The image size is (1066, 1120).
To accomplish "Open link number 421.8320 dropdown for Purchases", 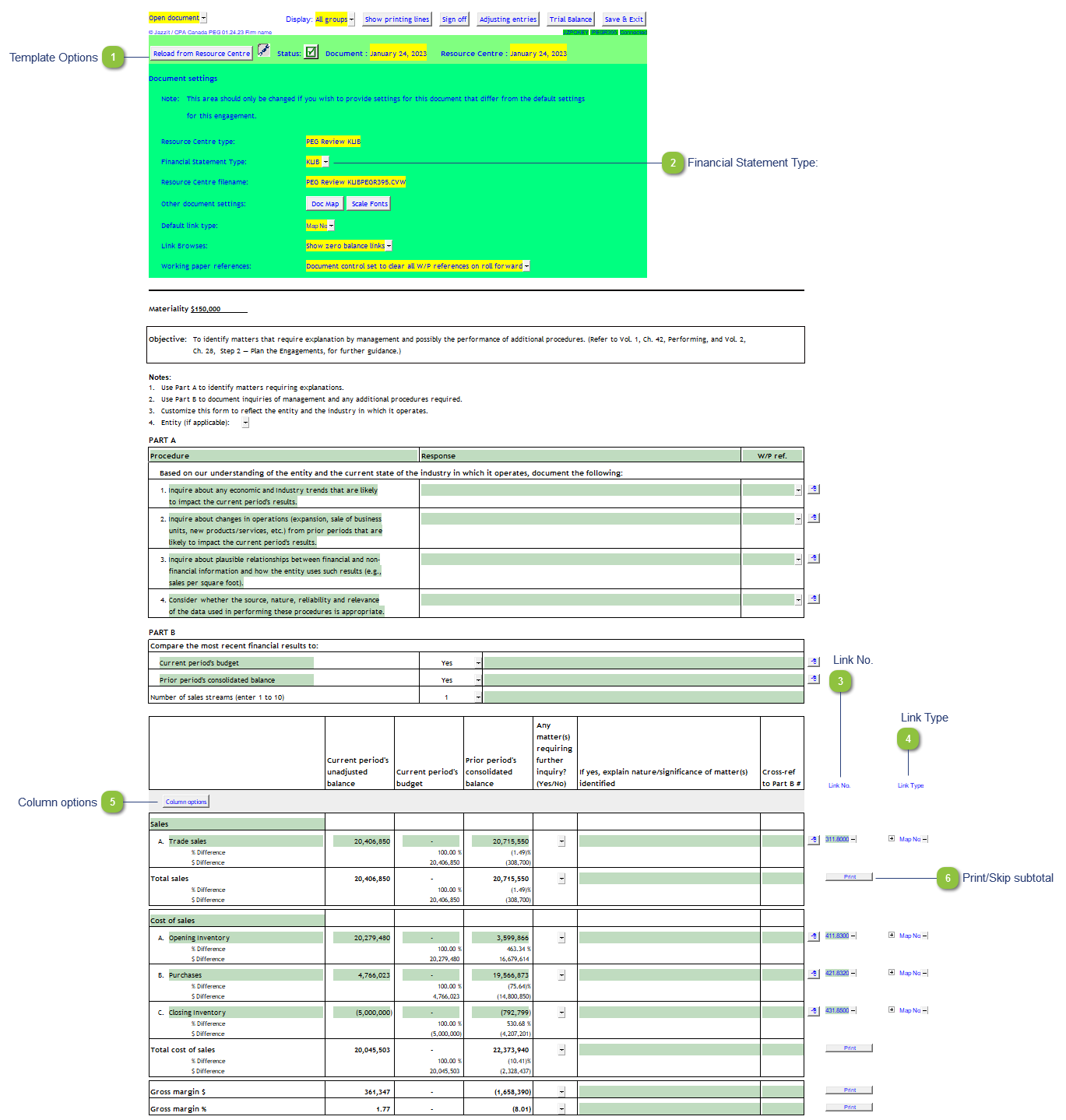I will [x=853, y=973].
